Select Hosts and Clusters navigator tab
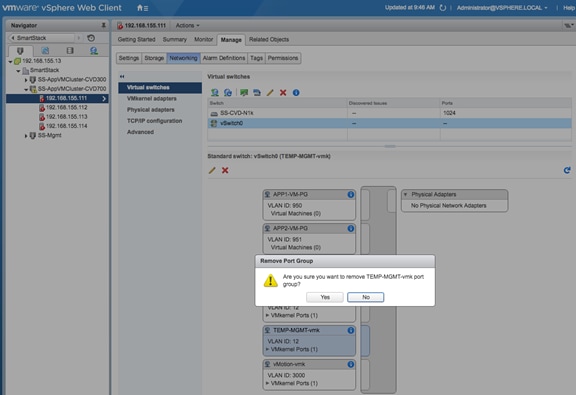The image size is (576, 395). pos(20,51)
